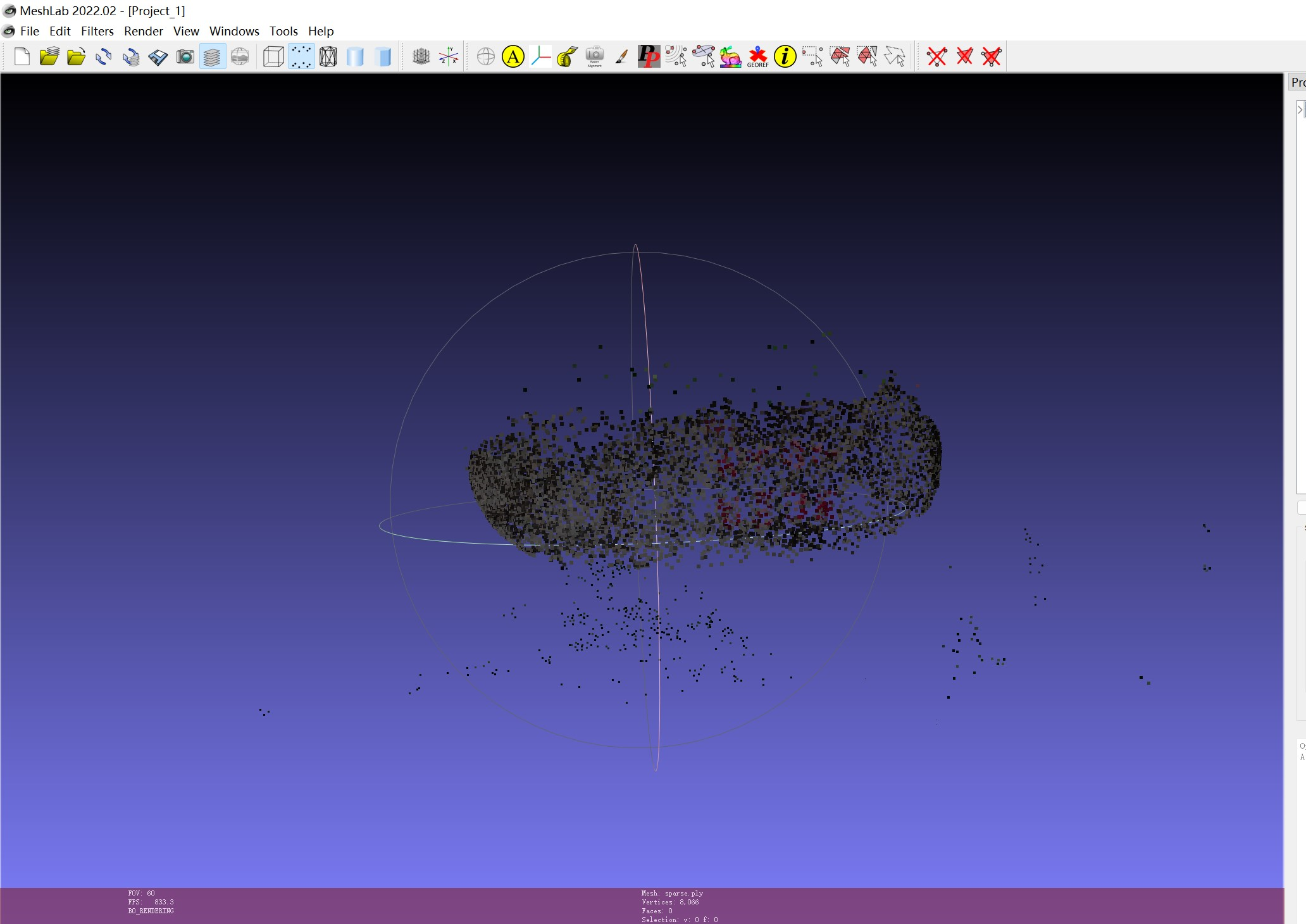Select the Z-painting brush tool

622,56
